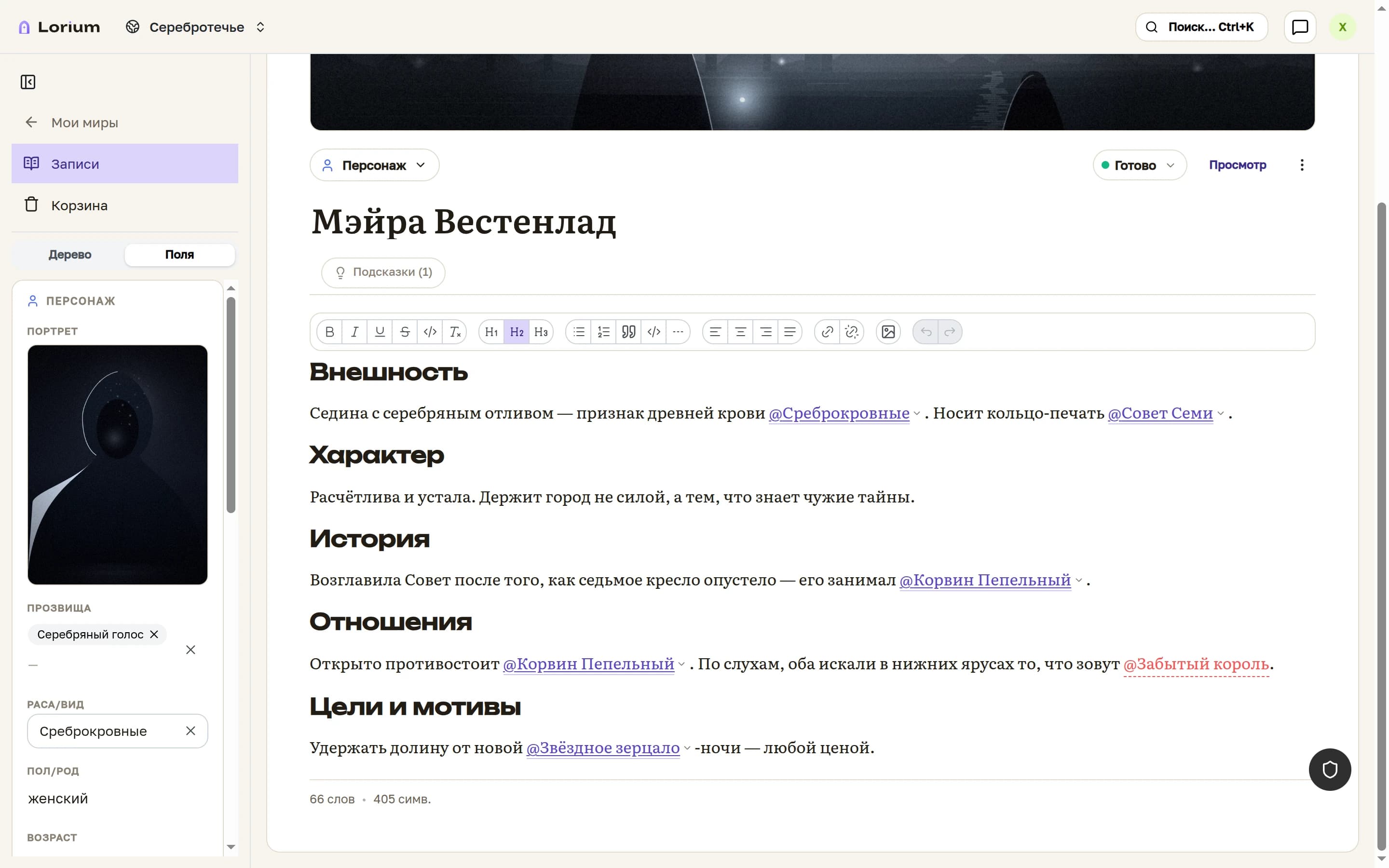
Task: Click the fields panel scrollbar thumb
Action: point(231,405)
